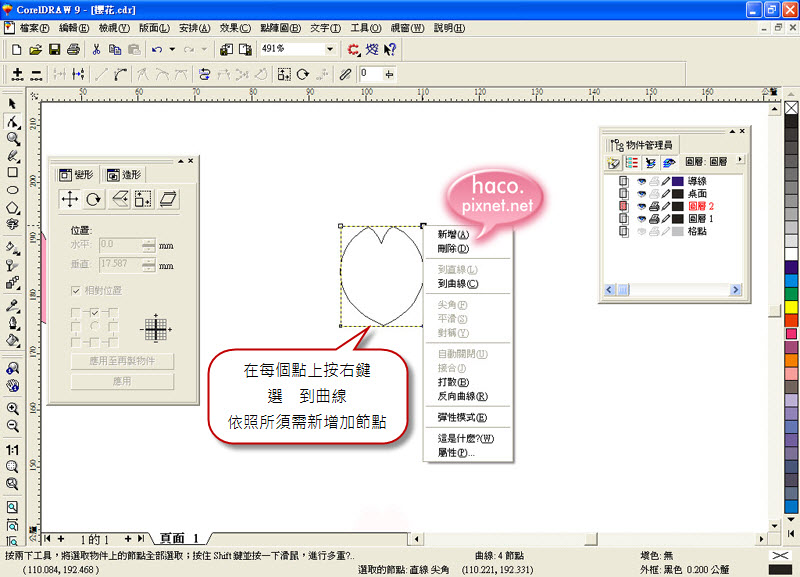Increase the 垂直 position spinner
The height and width of the screenshot is (577, 800).
click(148, 262)
